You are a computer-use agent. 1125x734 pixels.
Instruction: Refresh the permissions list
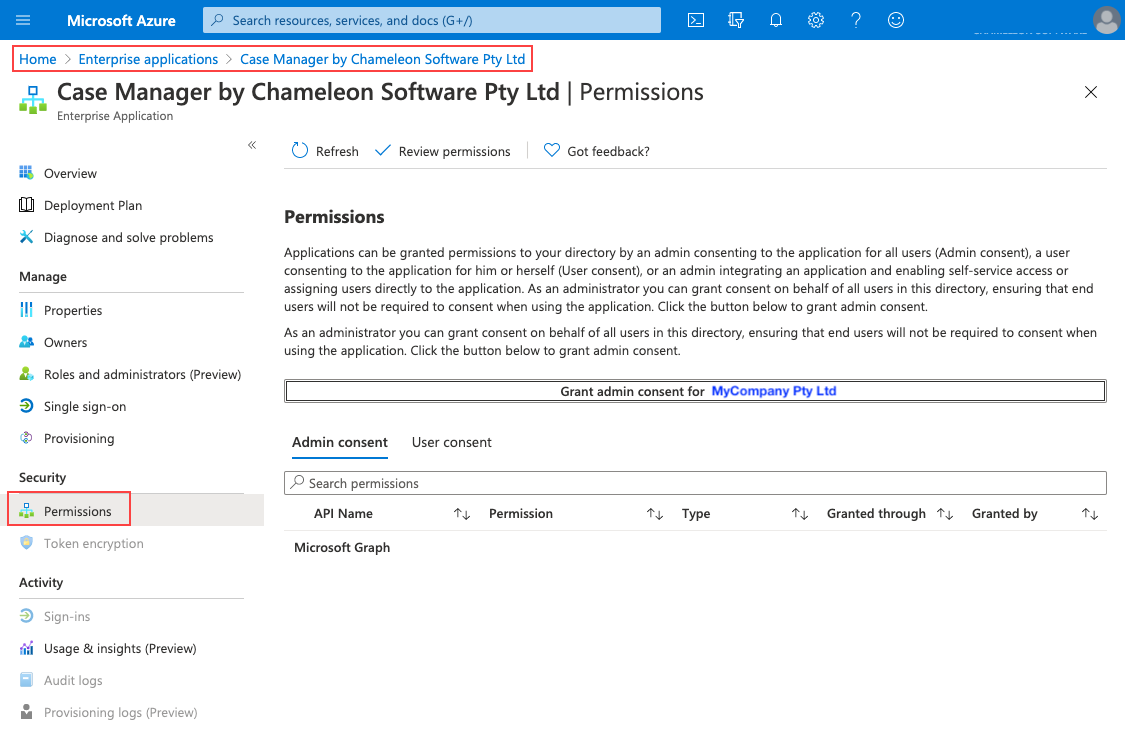pyautogui.click(x=325, y=151)
